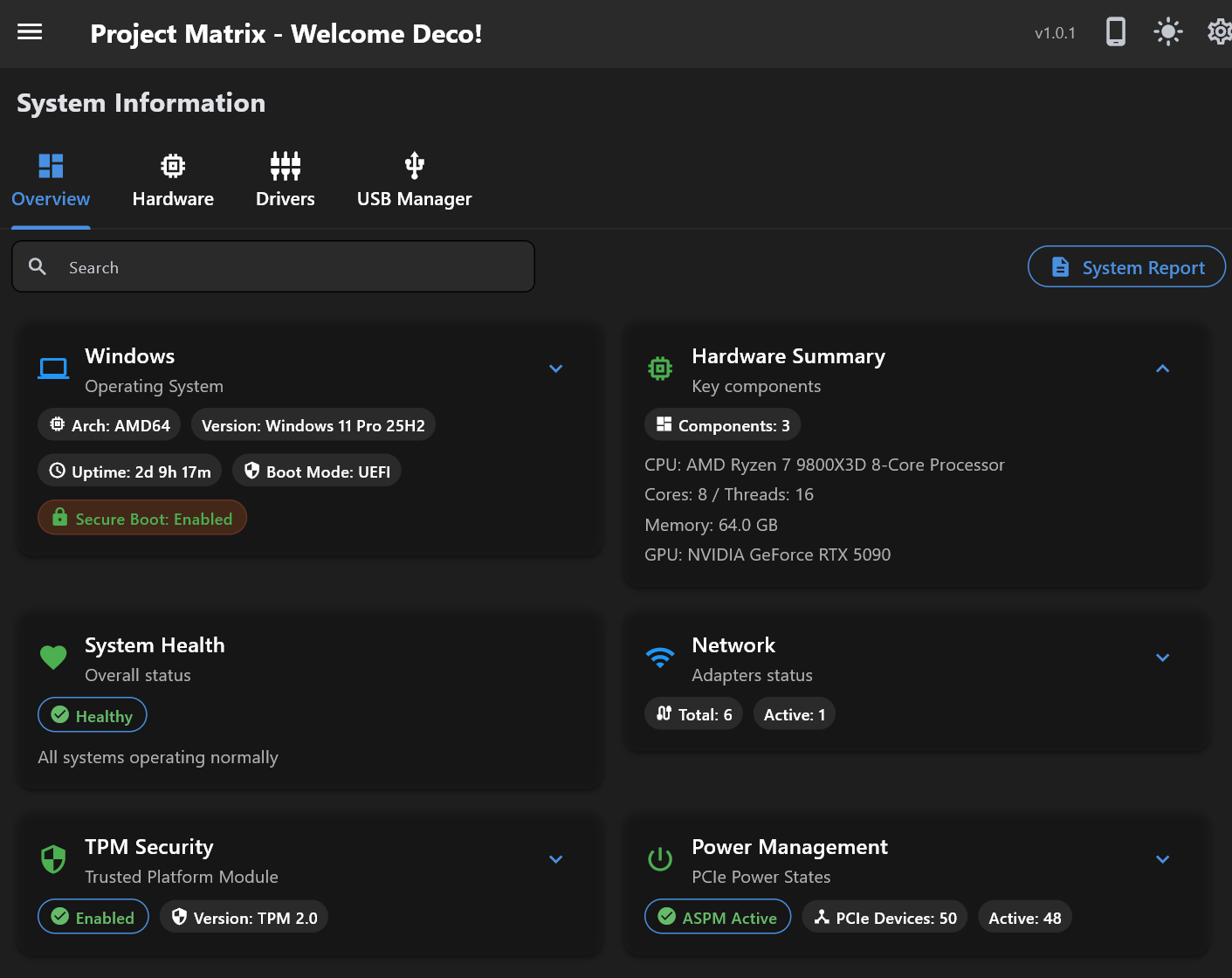Click the Boot Mode shield icon

point(252,471)
